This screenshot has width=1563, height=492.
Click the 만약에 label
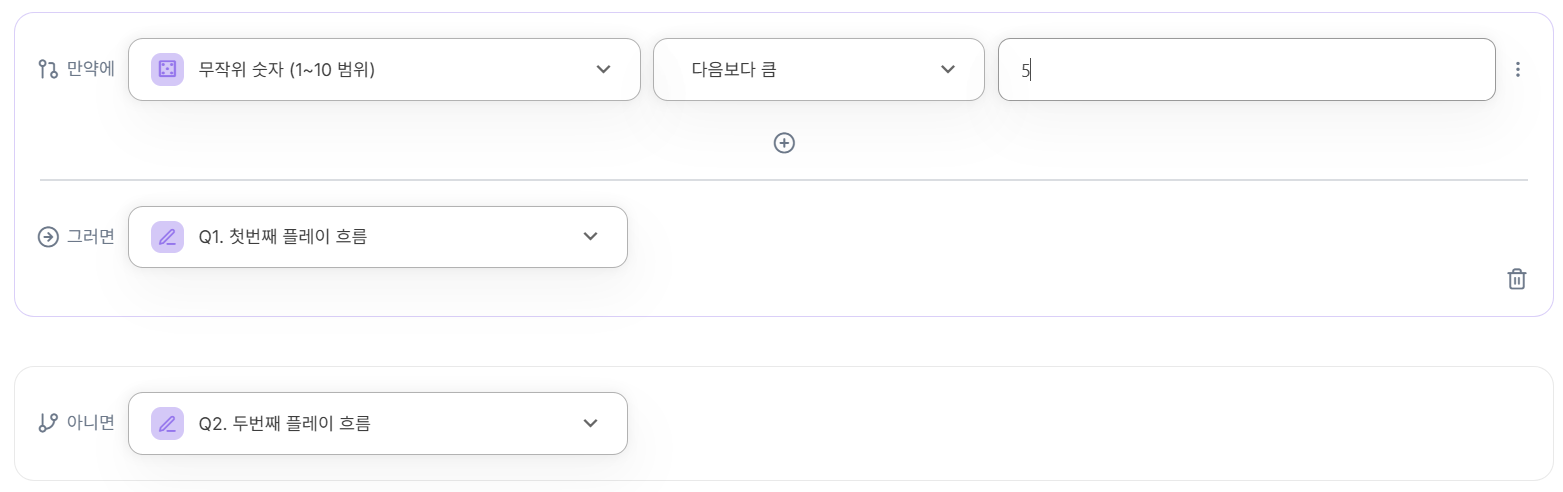point(91,69)
